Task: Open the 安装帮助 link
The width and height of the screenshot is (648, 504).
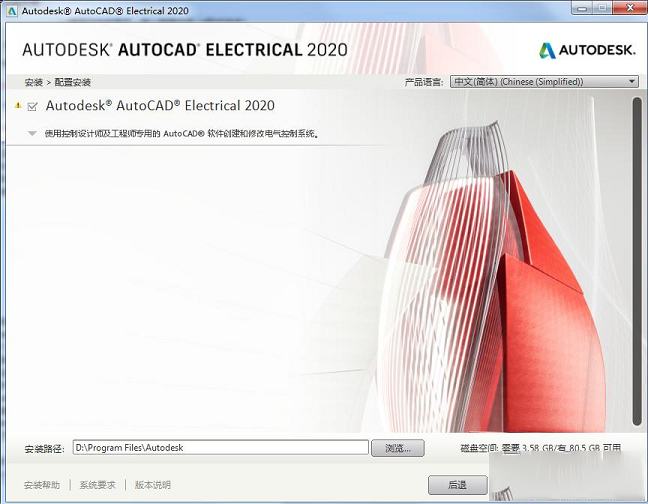Action: pyautogui.click(x=42, y=485)
